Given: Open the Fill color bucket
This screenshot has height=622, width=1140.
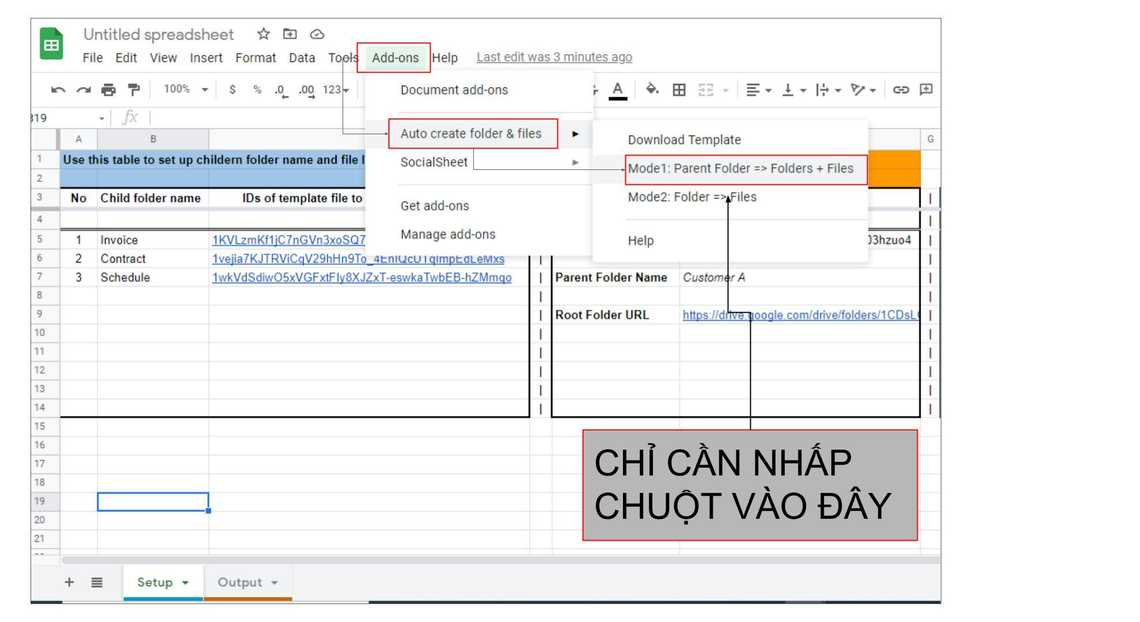Looking at the screenshot, I should coord(652,90).
